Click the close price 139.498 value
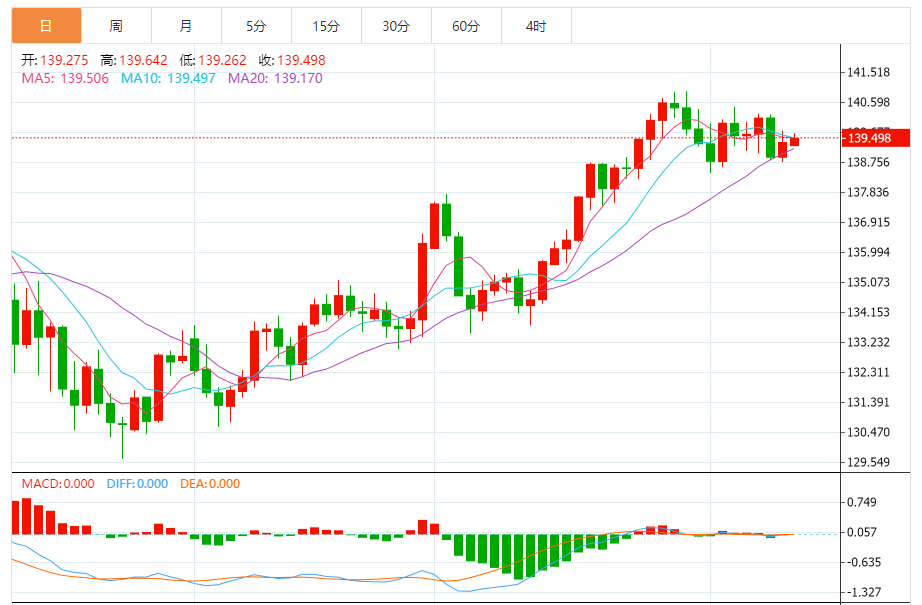 tap(301, 61)
